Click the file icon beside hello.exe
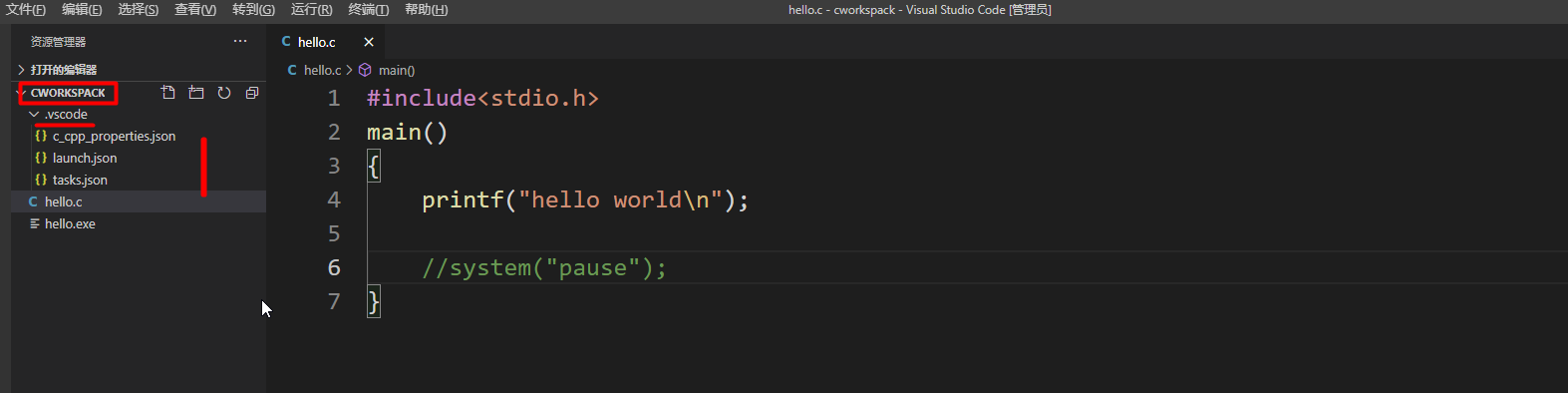 pyautogui.click(x=34, y=223)
